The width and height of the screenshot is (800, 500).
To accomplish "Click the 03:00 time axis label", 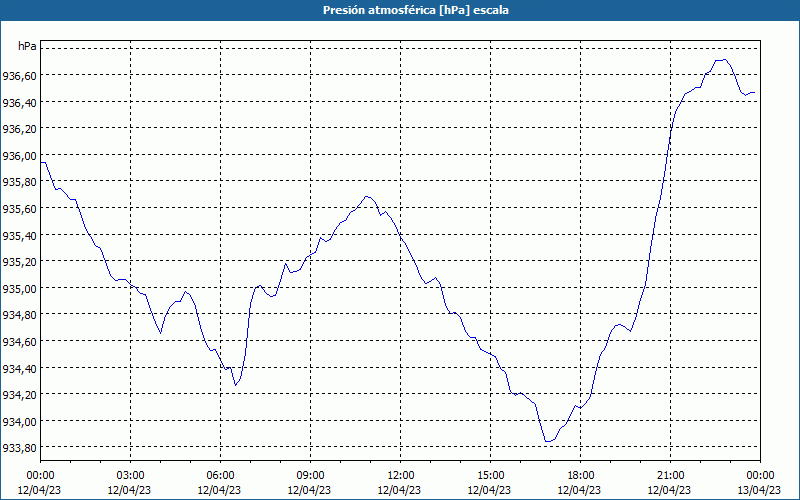I will (x=130, y=476).
